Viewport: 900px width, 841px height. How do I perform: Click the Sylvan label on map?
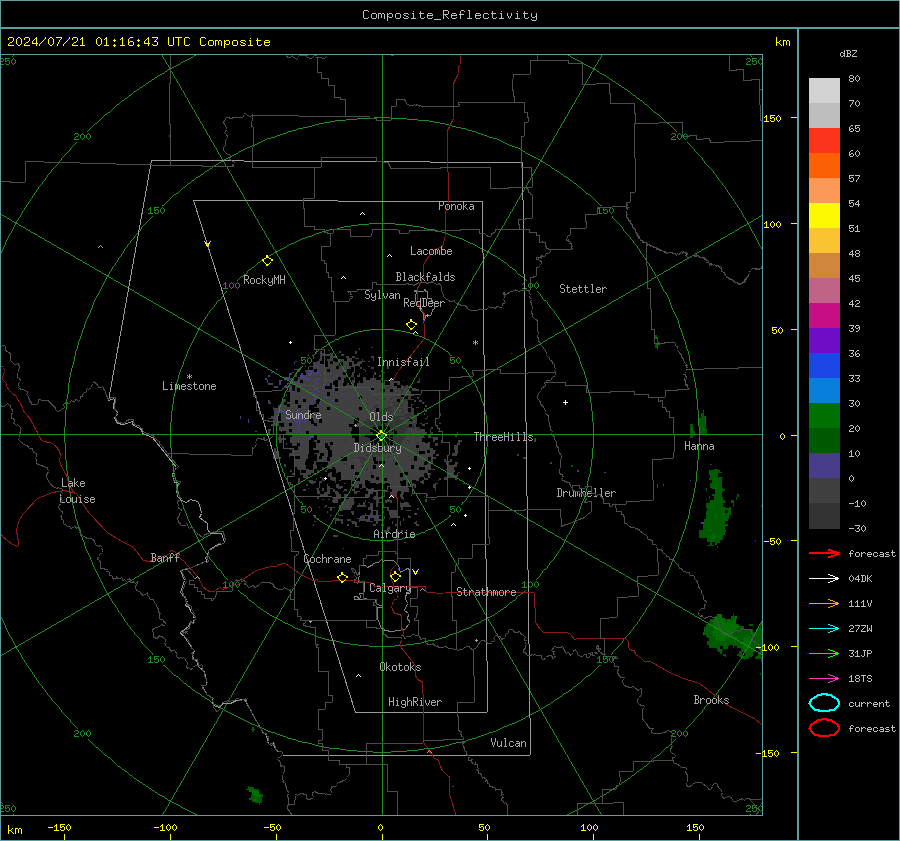click(382, 295)
